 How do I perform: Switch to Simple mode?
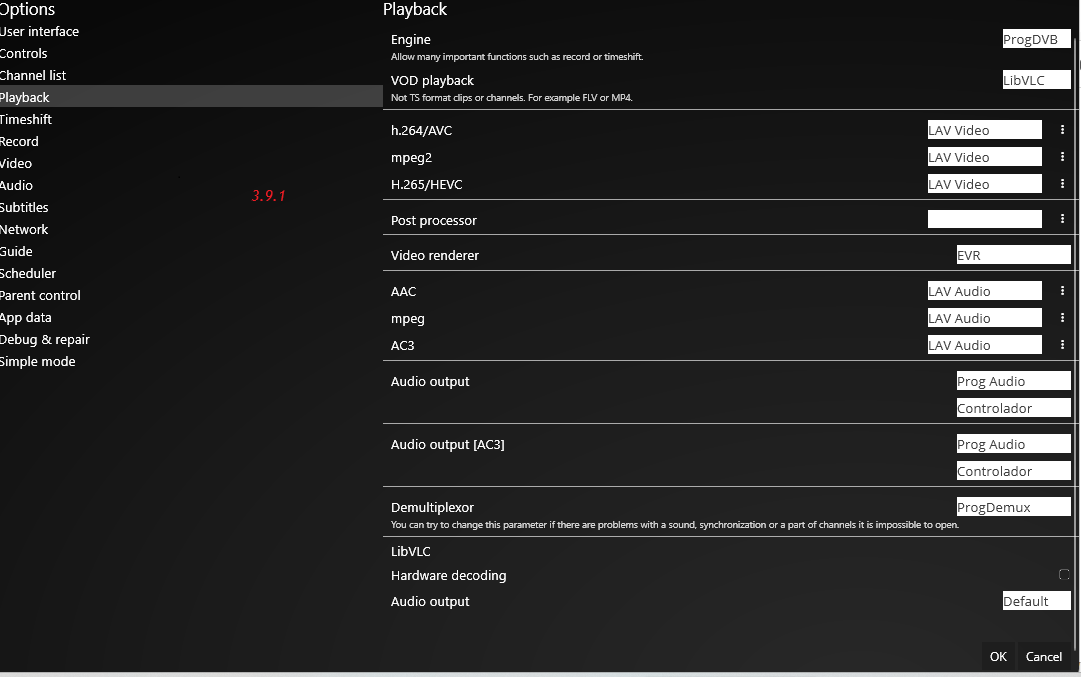pos(38,361)
